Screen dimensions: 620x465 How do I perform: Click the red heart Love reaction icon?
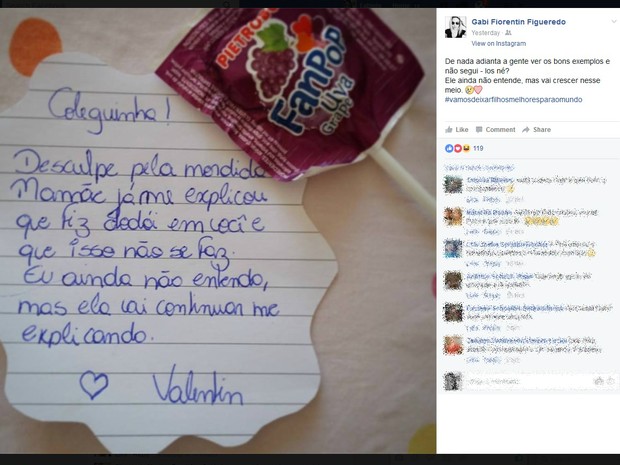[x=457, y=148]
